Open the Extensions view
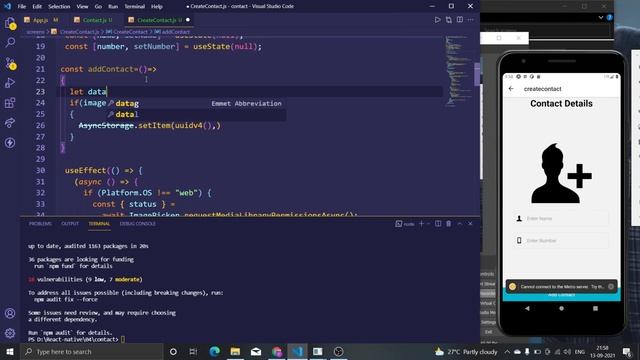 click(x=10, y=102)
